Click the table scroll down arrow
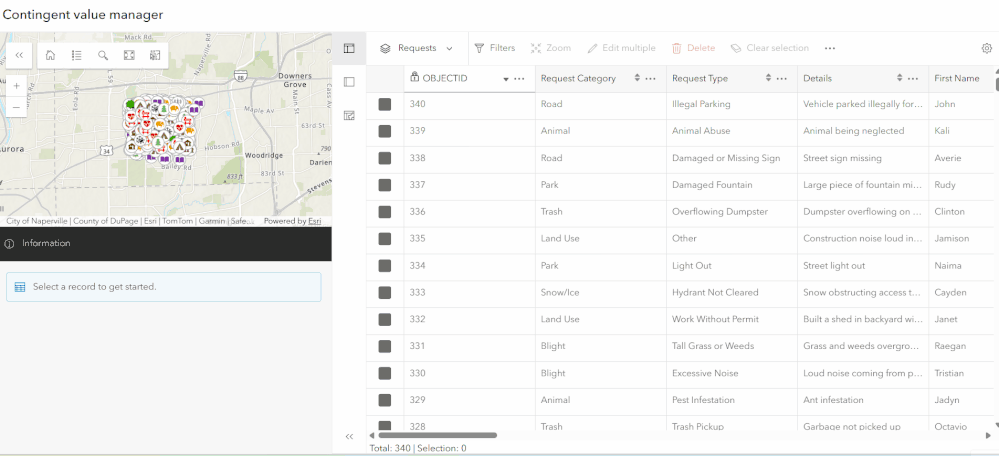 point(996,426)
